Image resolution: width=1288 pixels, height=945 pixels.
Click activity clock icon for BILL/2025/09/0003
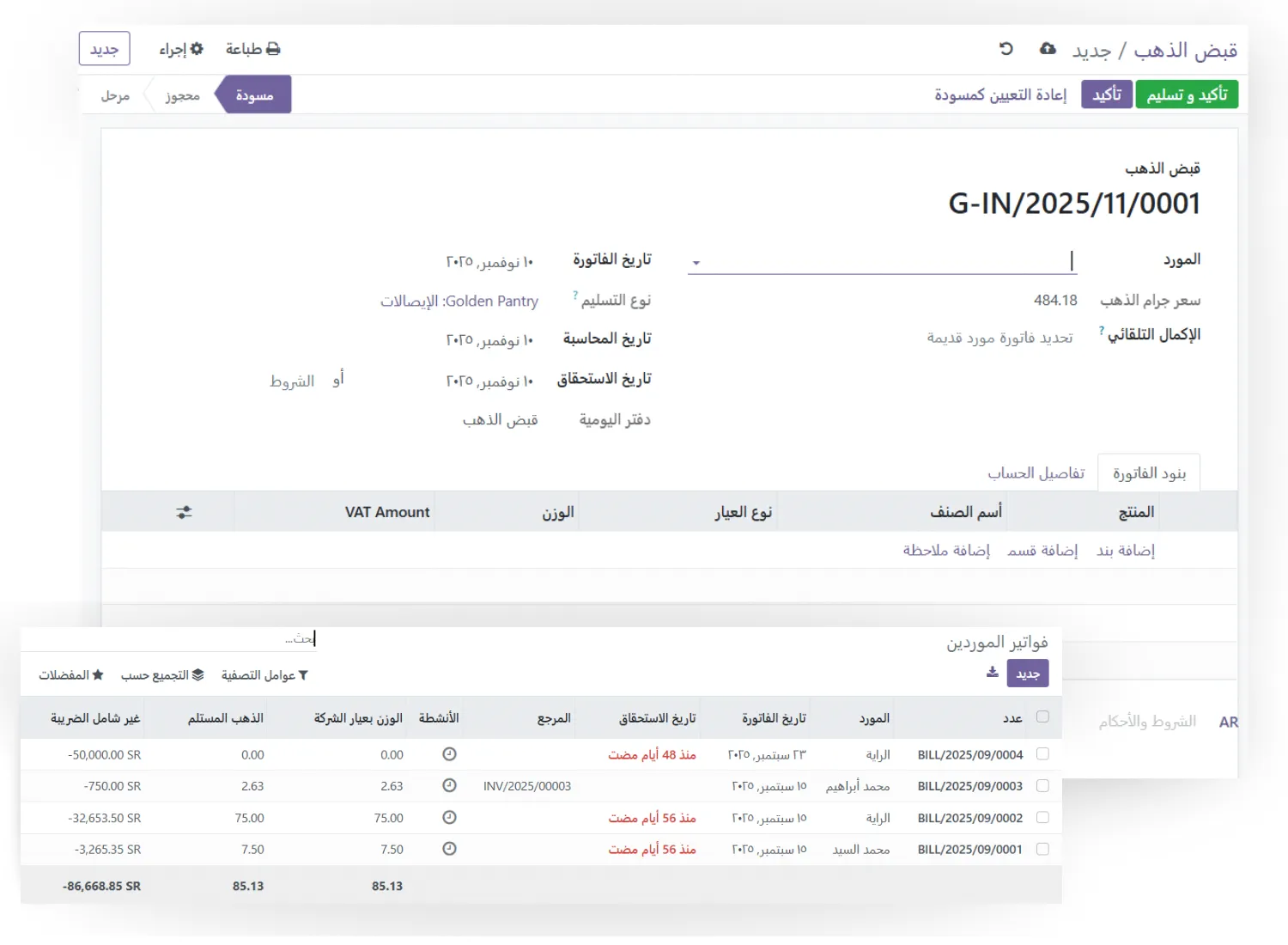(449, 785)
